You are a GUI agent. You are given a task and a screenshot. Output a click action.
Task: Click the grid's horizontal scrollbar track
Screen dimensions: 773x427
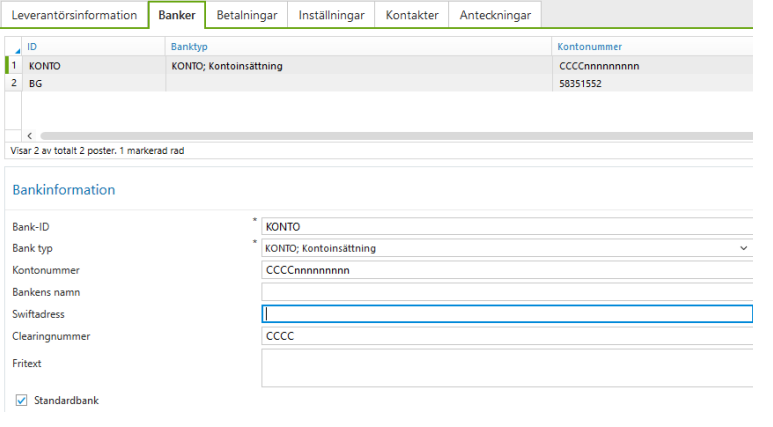pyautogui.click(x=396, y=136)
